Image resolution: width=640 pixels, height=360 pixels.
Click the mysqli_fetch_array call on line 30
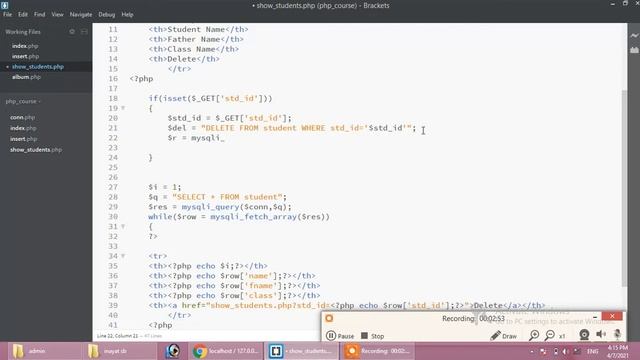pyautogui.click(x=253, y=217)
